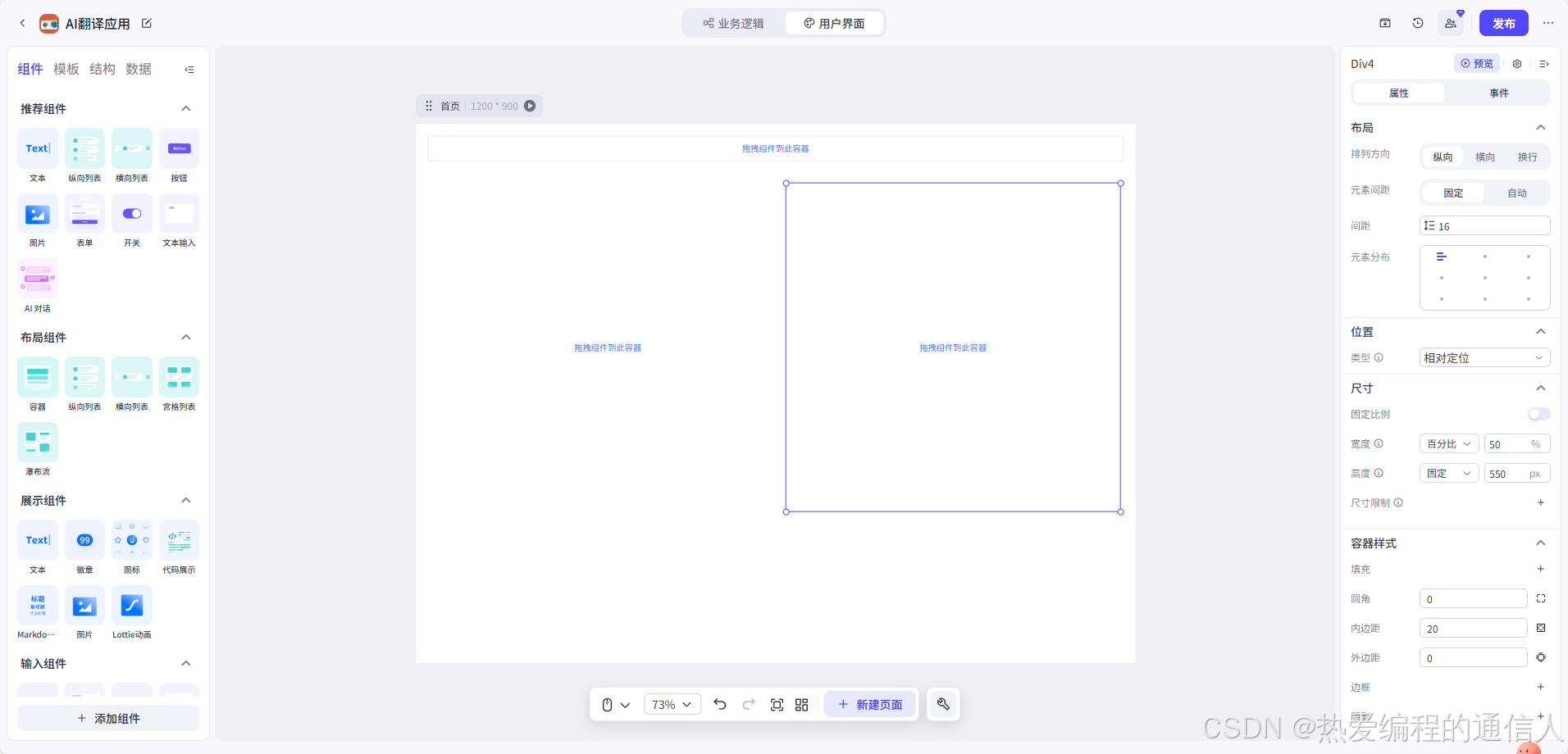This screenshot has width=1568, height=754.
Task: Click the 间距 value field
Action: click(x=1484, y=226)
